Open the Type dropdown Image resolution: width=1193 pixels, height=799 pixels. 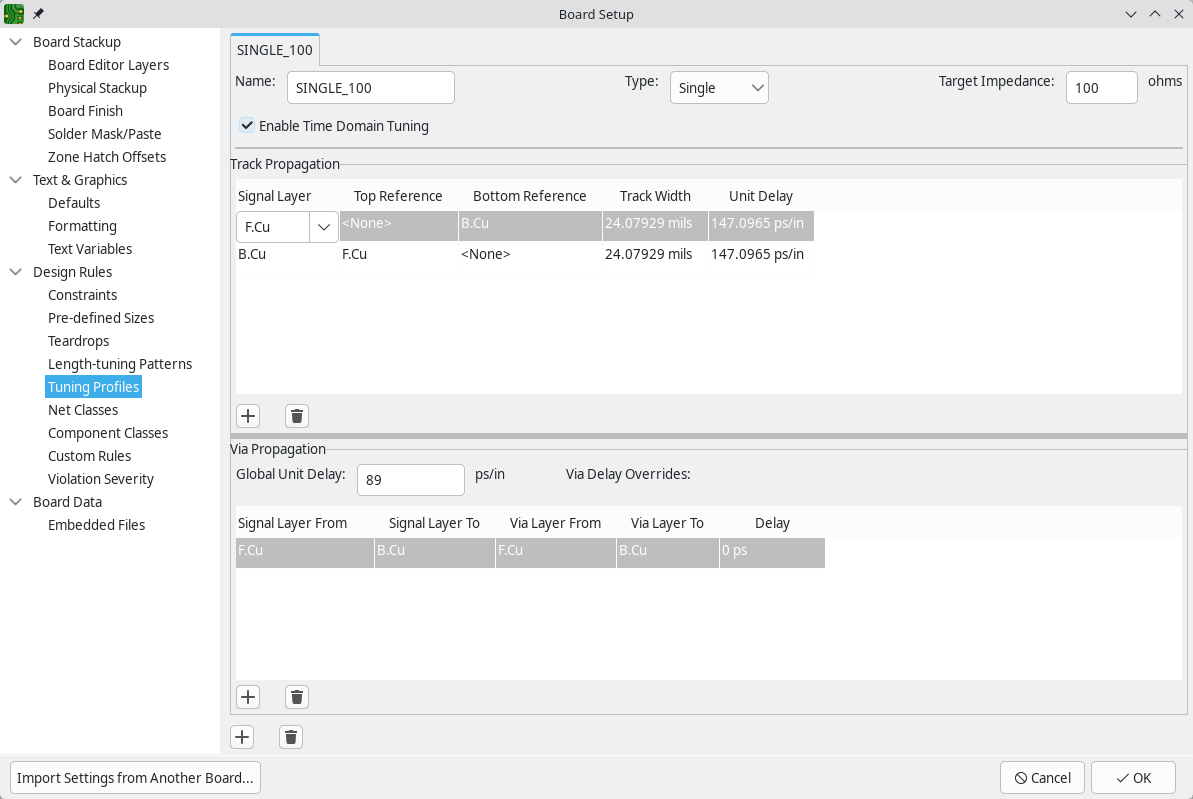pos(718,88)
